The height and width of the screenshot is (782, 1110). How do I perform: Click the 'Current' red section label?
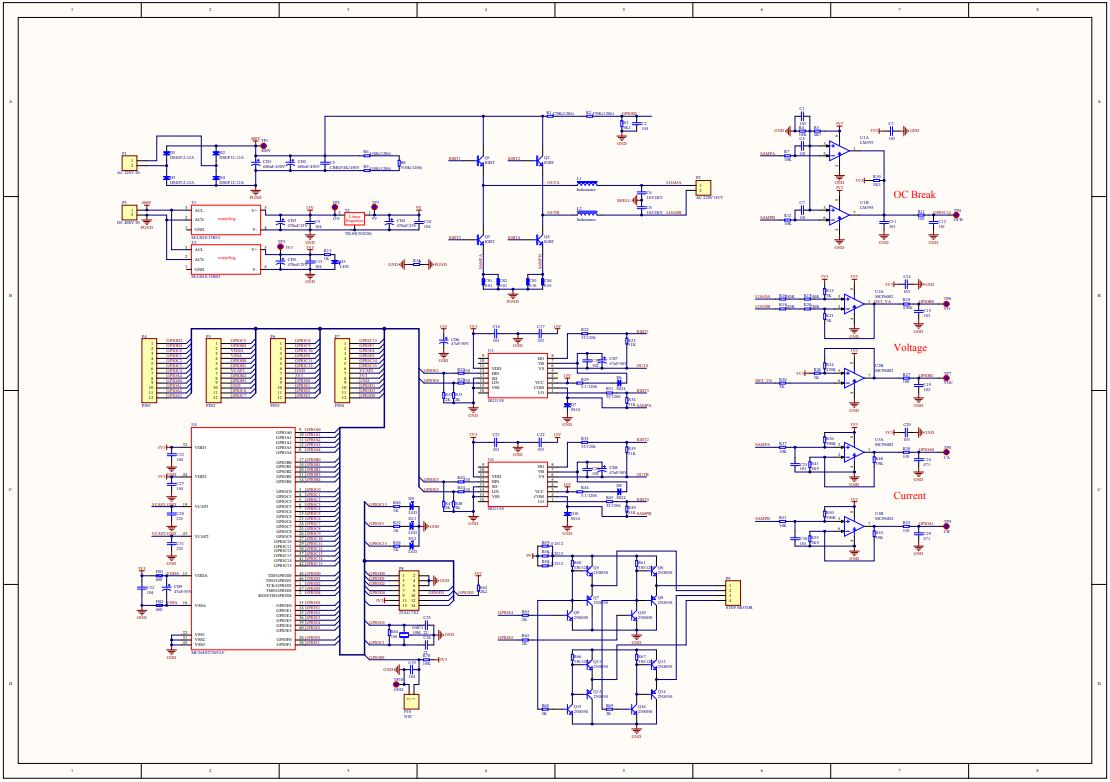click(909, 495)
